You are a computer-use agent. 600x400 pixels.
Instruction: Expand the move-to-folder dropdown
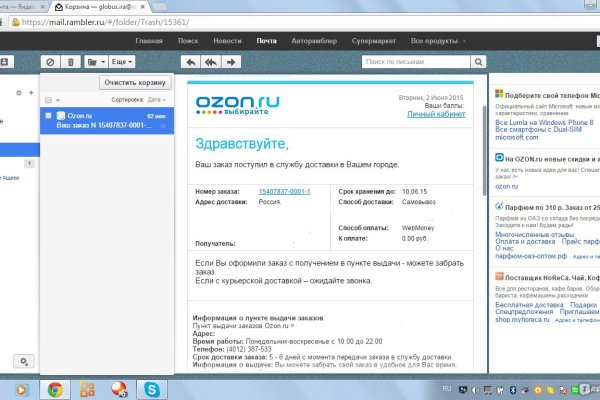click(x=97, y=62)
